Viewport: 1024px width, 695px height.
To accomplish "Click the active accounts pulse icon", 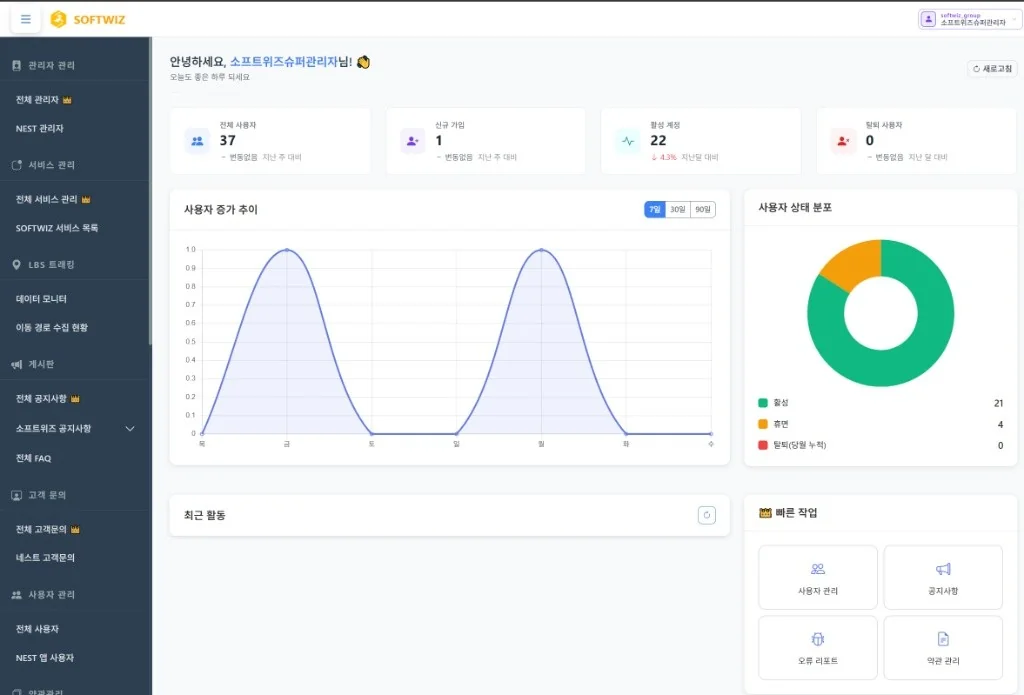I will [x=628, y=141].
